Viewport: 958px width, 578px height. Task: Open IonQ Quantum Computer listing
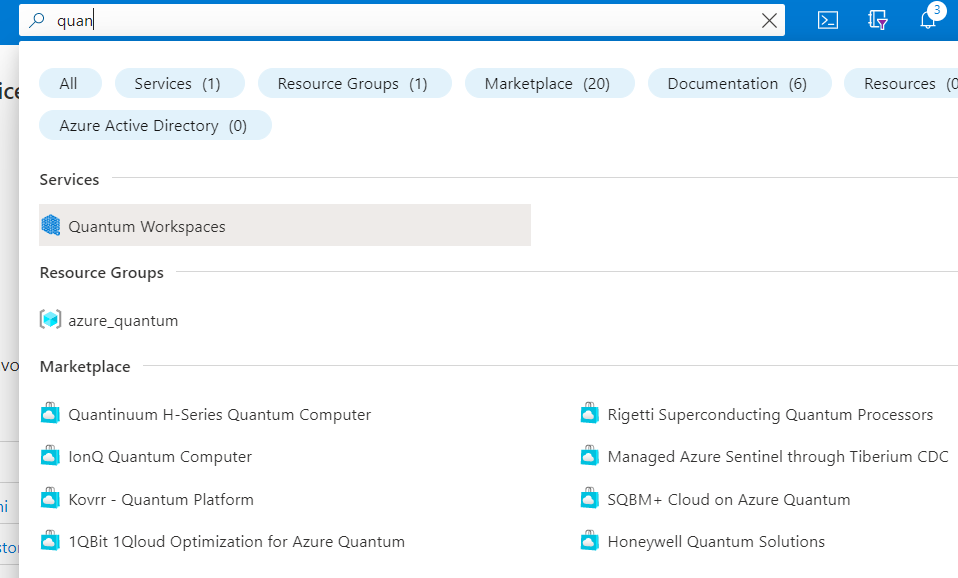click(x=160, y=457)
